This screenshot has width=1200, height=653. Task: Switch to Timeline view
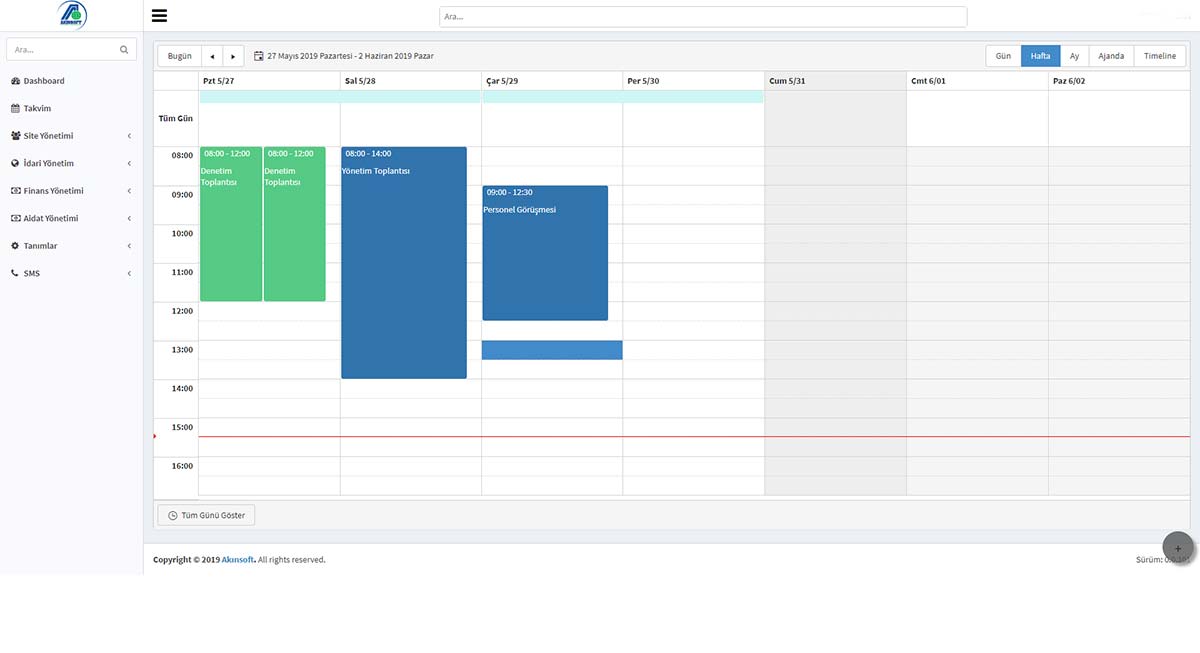[1160, 56]
